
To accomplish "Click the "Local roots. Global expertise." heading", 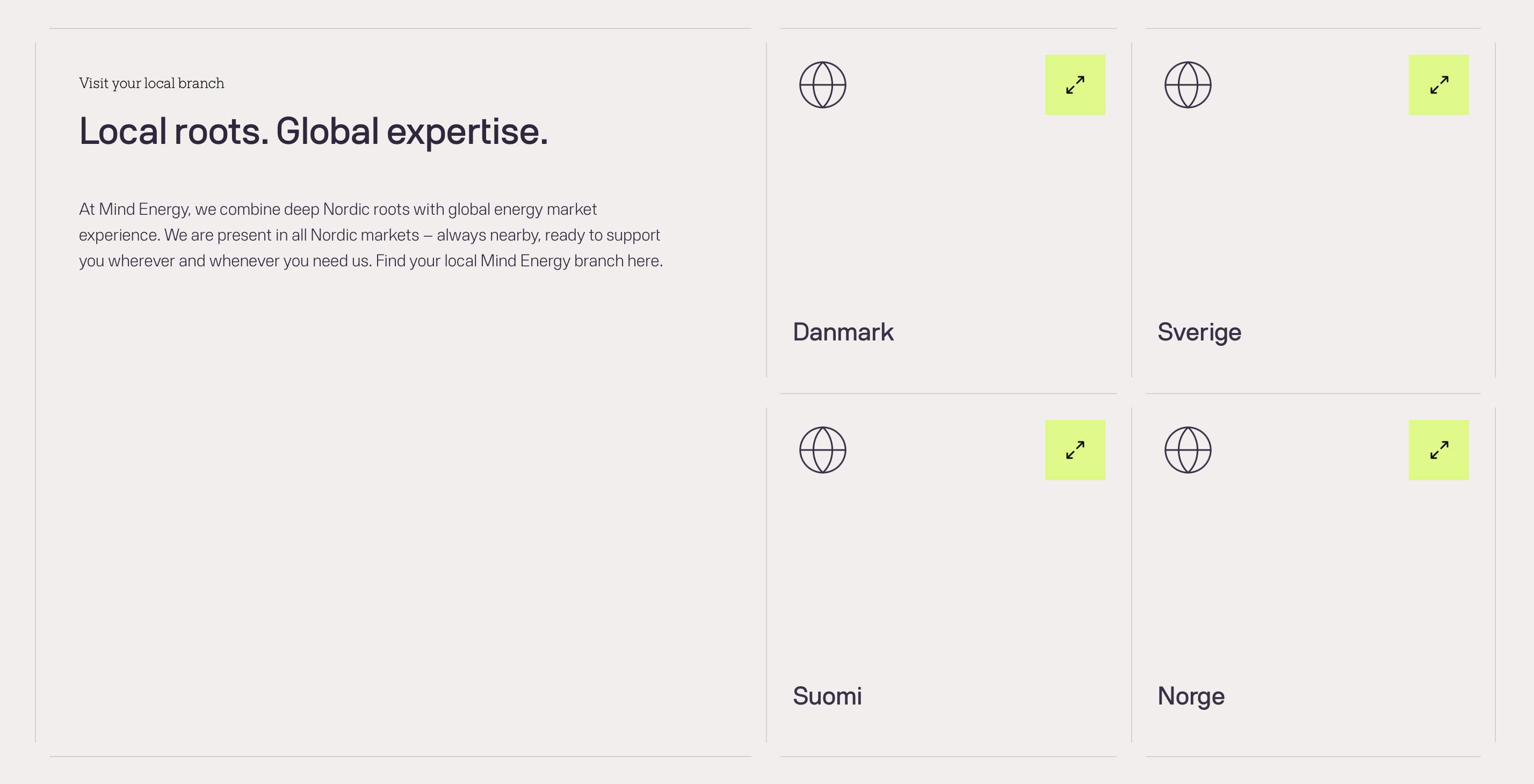I will 313,131.
